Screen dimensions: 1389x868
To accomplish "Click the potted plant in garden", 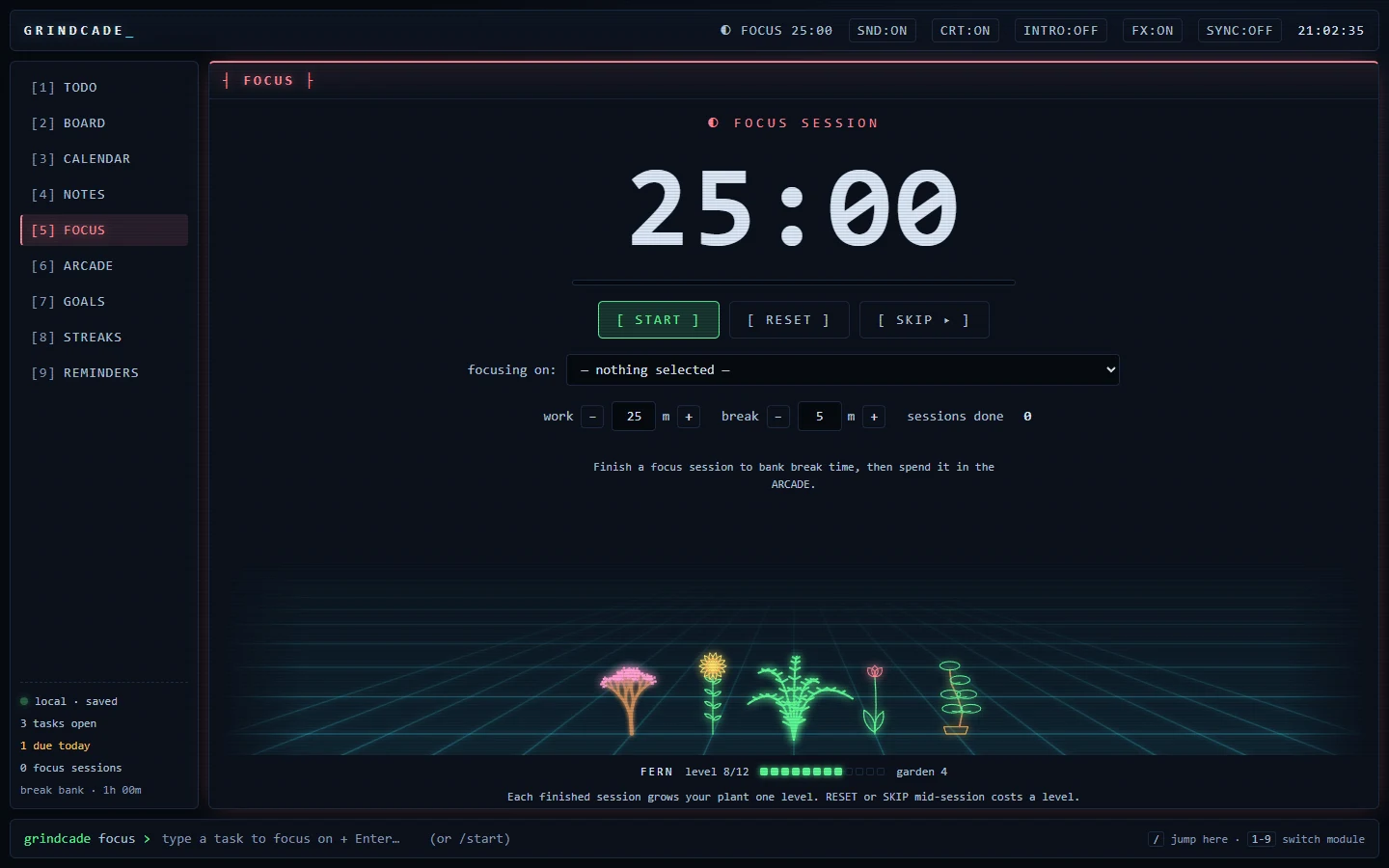I will pos(958,697).
